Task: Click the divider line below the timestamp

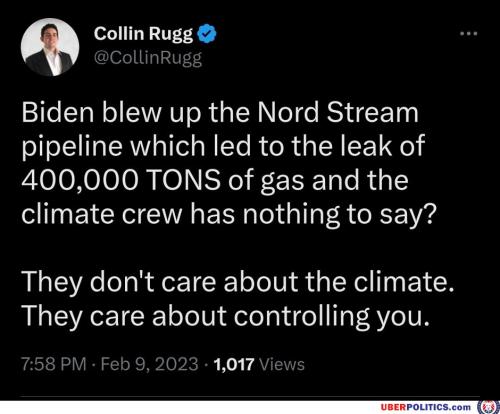Action: pyautogui.click(x=250, y=397)
